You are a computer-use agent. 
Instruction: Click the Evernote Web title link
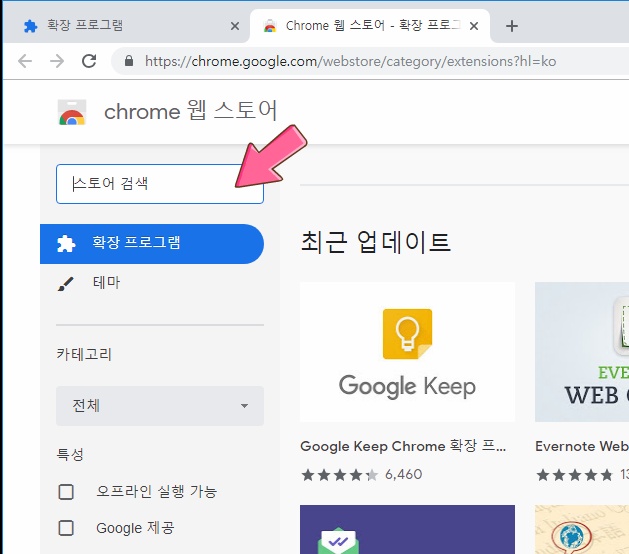[x=582, y=446]
